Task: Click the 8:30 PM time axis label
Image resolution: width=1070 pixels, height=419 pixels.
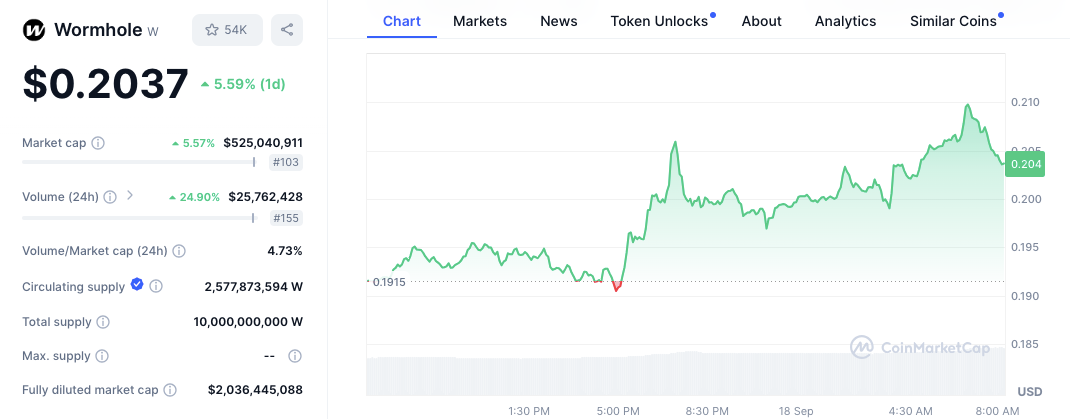Action: [x=707, y=411]
